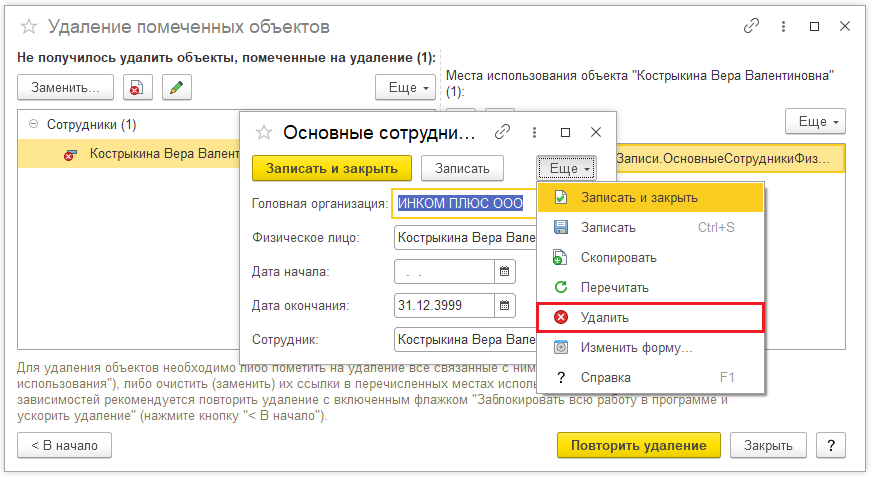
Task: Open calendar for Дата начала
Action: coord(505,272)
